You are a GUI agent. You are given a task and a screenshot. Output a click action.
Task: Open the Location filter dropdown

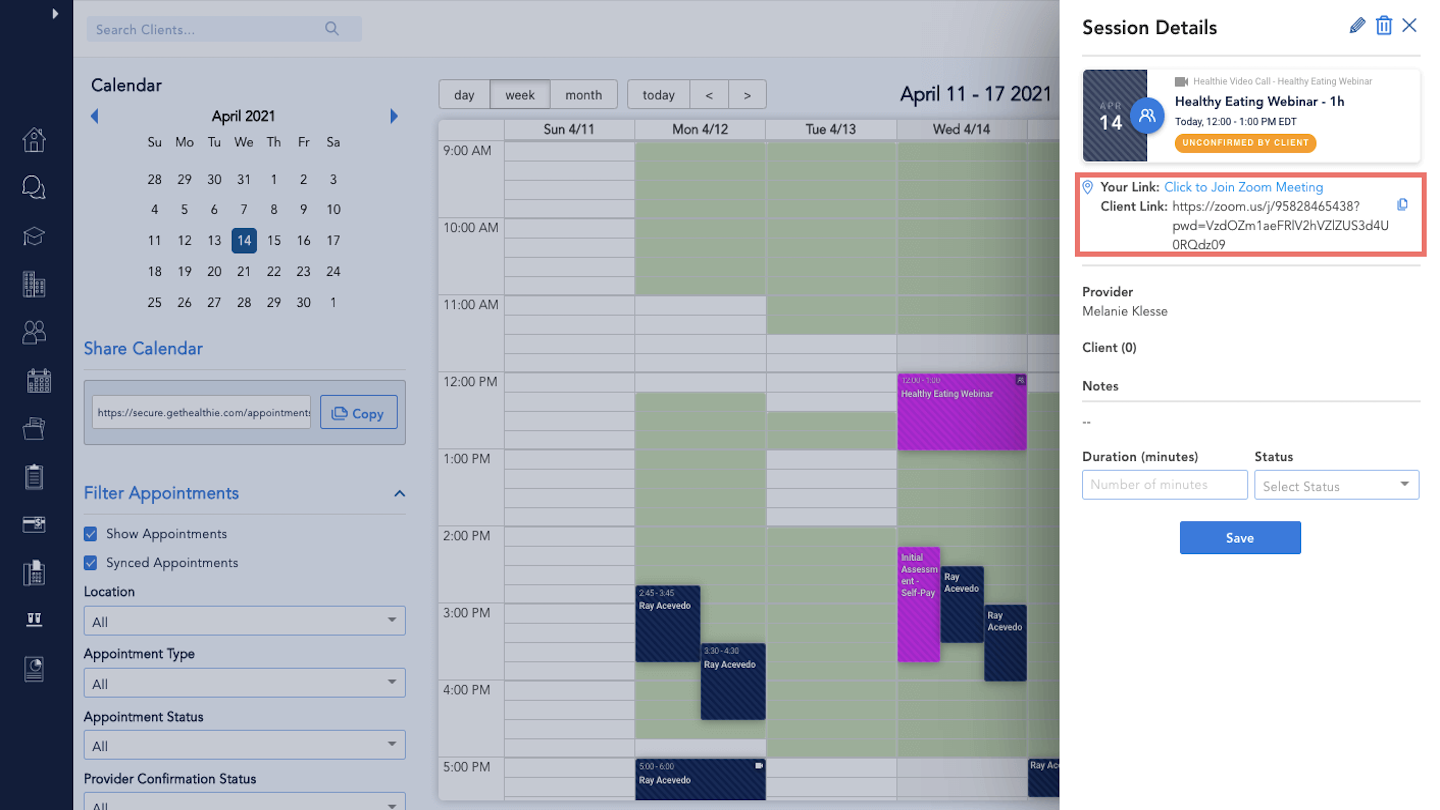click(244, 621)
